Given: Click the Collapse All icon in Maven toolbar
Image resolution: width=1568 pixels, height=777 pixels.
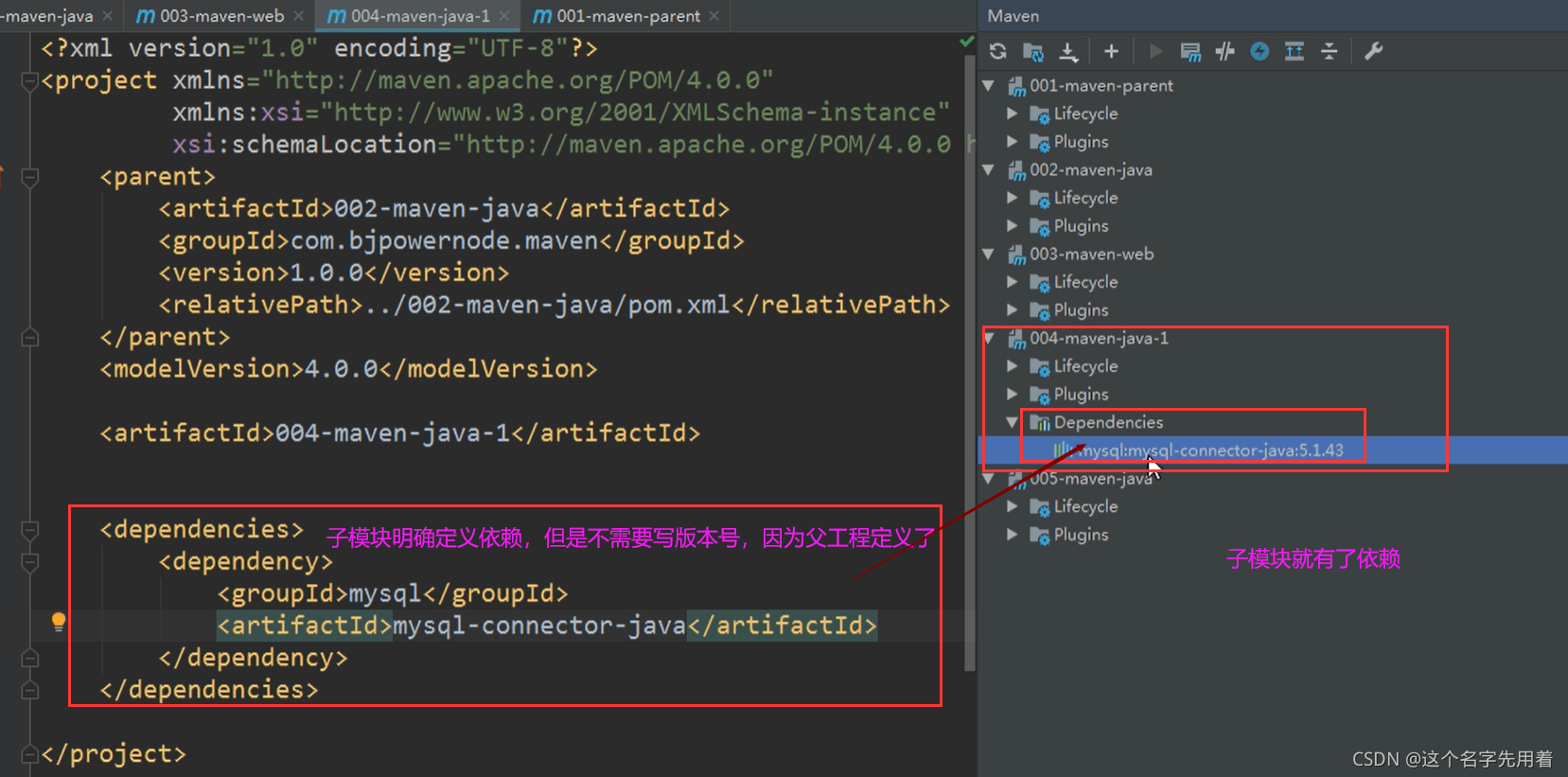Looking at the screenshot, I should coord(1329,51).
